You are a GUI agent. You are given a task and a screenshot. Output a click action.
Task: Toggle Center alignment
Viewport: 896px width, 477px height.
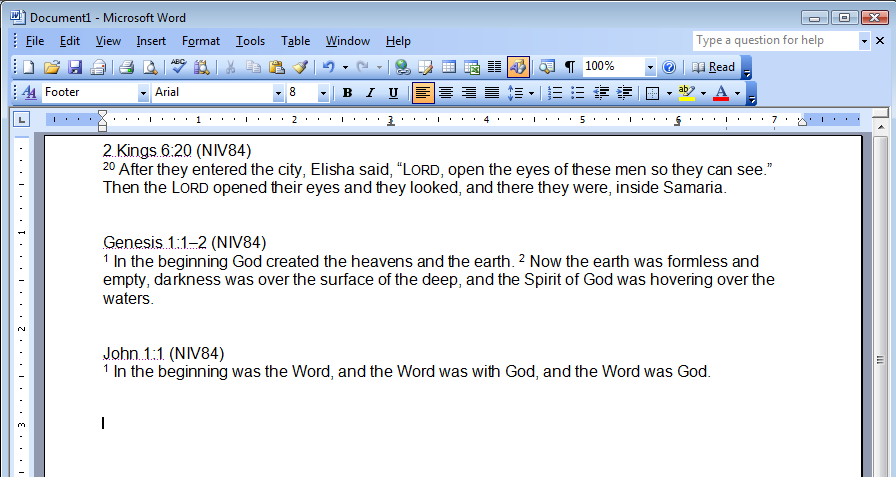(446, 93)
